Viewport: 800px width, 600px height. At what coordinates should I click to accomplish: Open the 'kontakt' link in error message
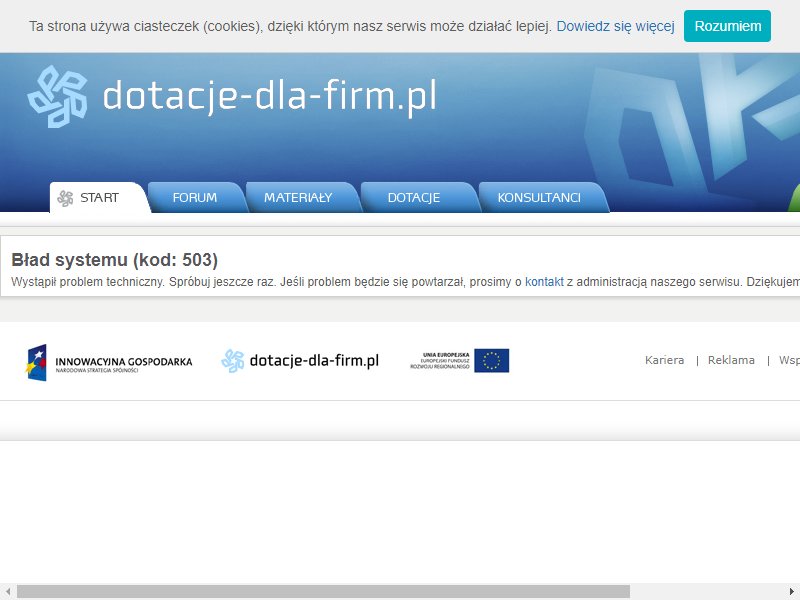tap(544, 282)
